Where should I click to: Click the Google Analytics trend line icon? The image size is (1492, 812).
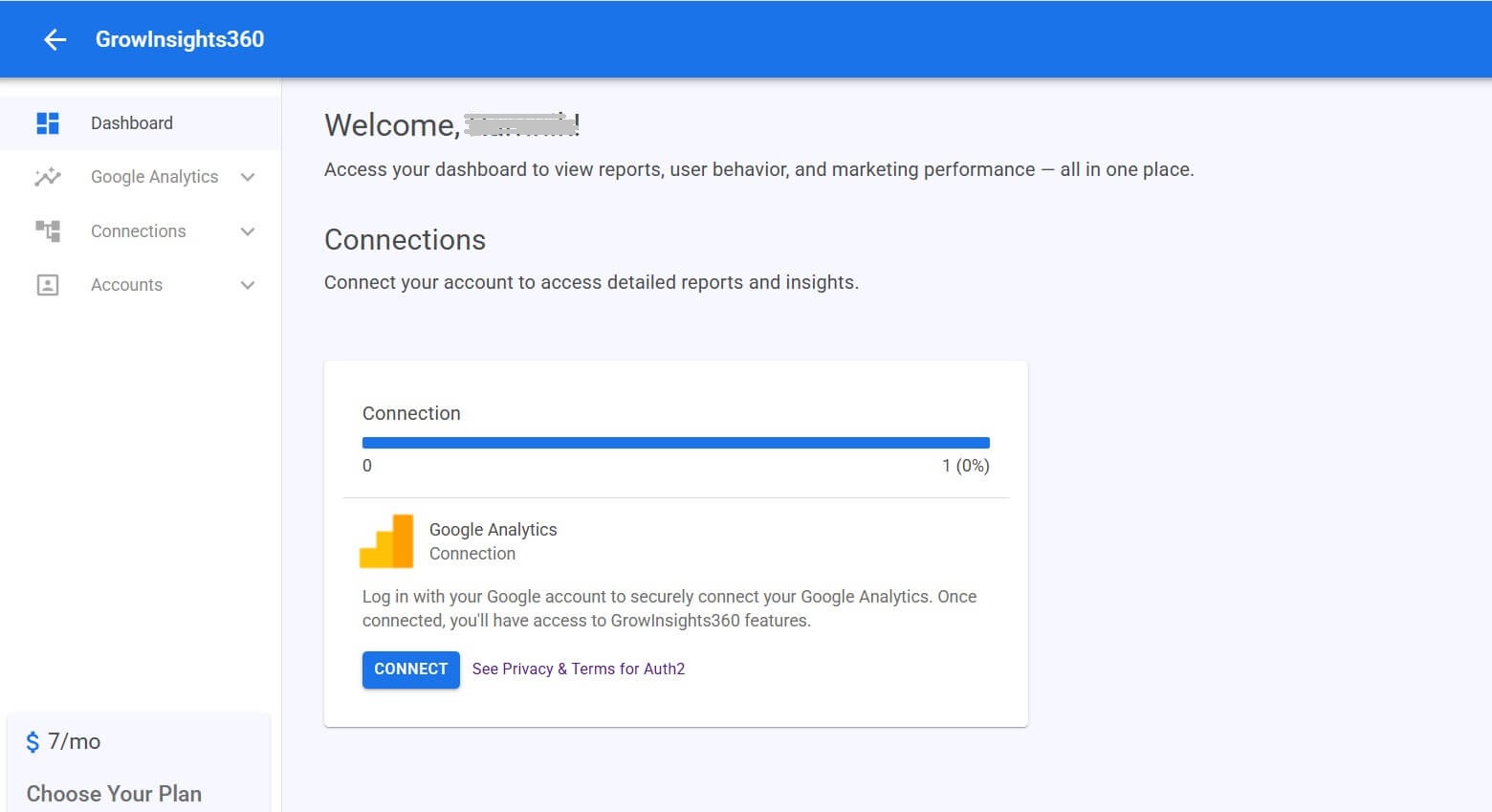coord(48,177)
